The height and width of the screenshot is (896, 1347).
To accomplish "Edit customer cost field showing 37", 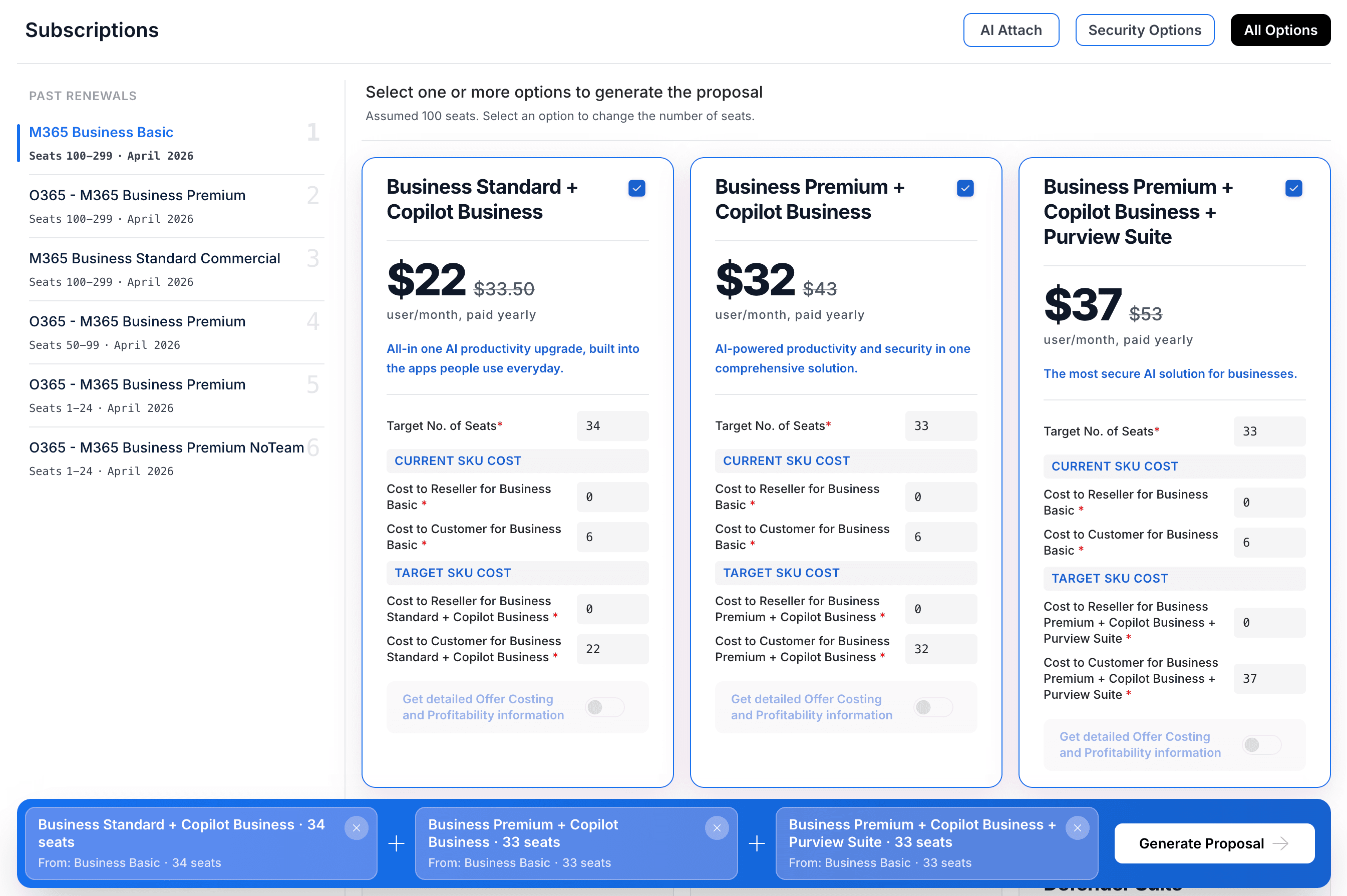I will tap(1270, 679).
